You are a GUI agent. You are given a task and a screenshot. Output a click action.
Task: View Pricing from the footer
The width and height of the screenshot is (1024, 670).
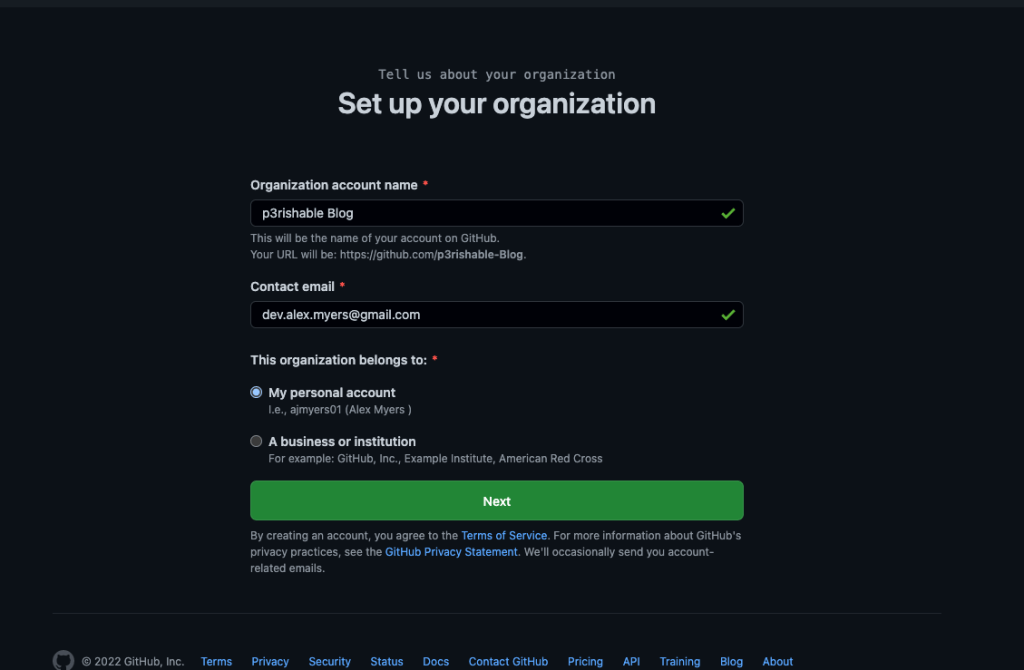pos(585,662)
